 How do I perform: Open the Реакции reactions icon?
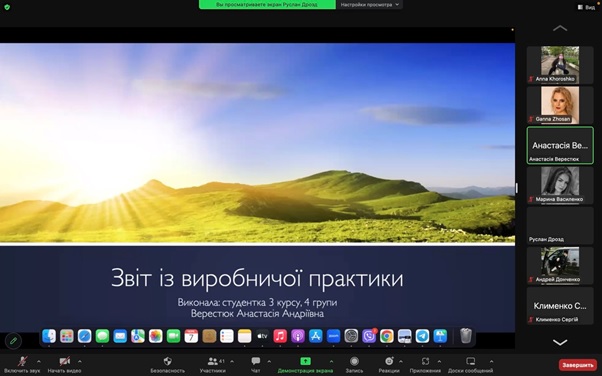[389, 361]
